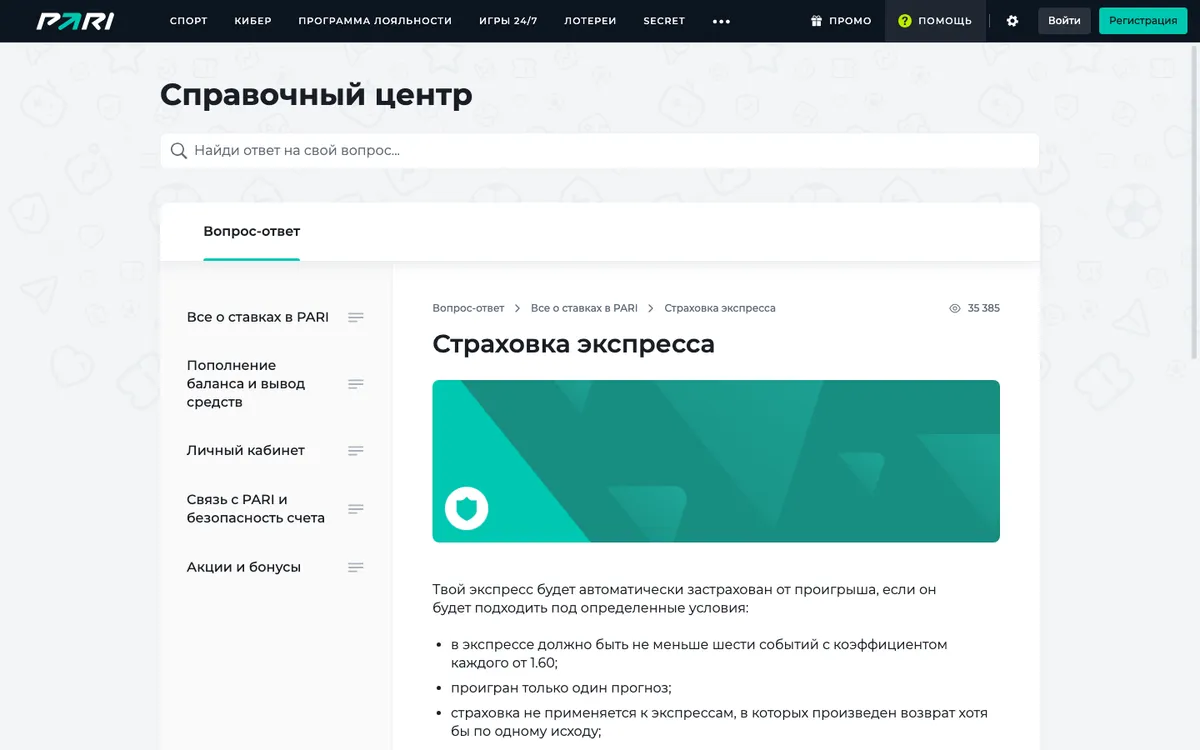Open the Лотереи menu item
Screen dimensions: 1200x750
point(590,21)
